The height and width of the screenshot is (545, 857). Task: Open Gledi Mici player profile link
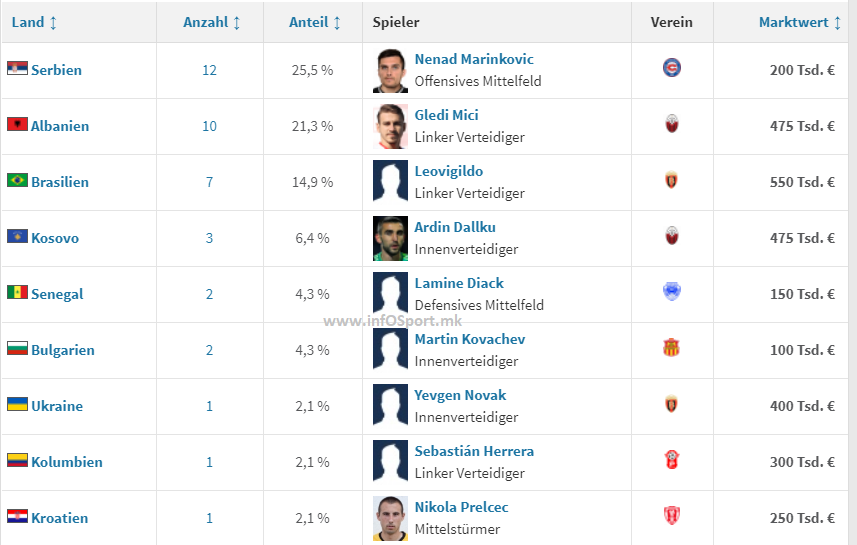click(446, 115)
